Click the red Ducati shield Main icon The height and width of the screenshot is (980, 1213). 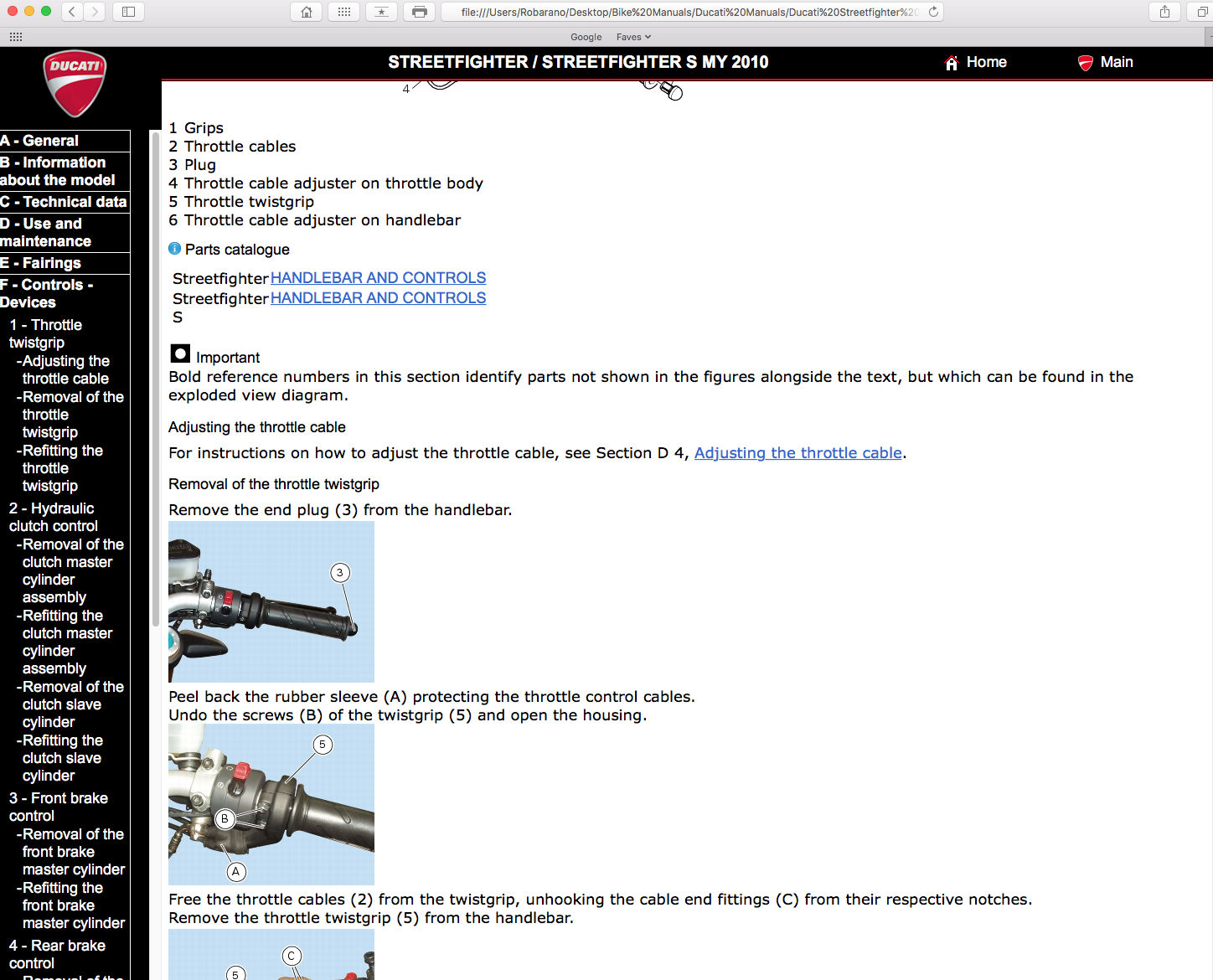[x=1085, y=63]
